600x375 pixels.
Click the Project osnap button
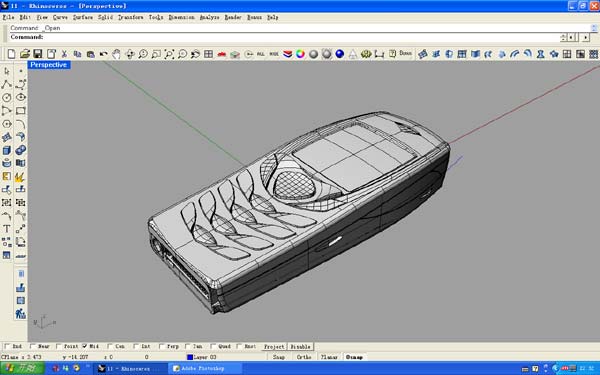point(274,347)
